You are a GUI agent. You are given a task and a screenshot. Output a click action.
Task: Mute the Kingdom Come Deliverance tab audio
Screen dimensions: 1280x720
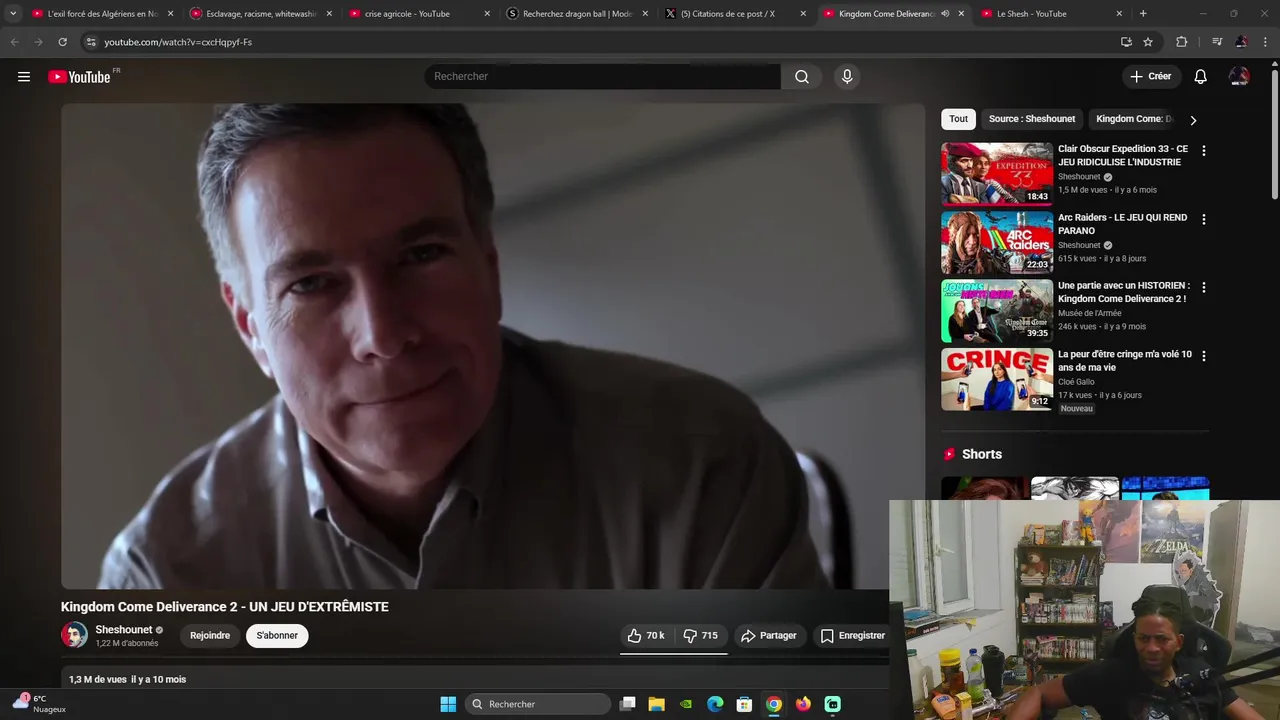pyautogui.click(x=945, y=14)
